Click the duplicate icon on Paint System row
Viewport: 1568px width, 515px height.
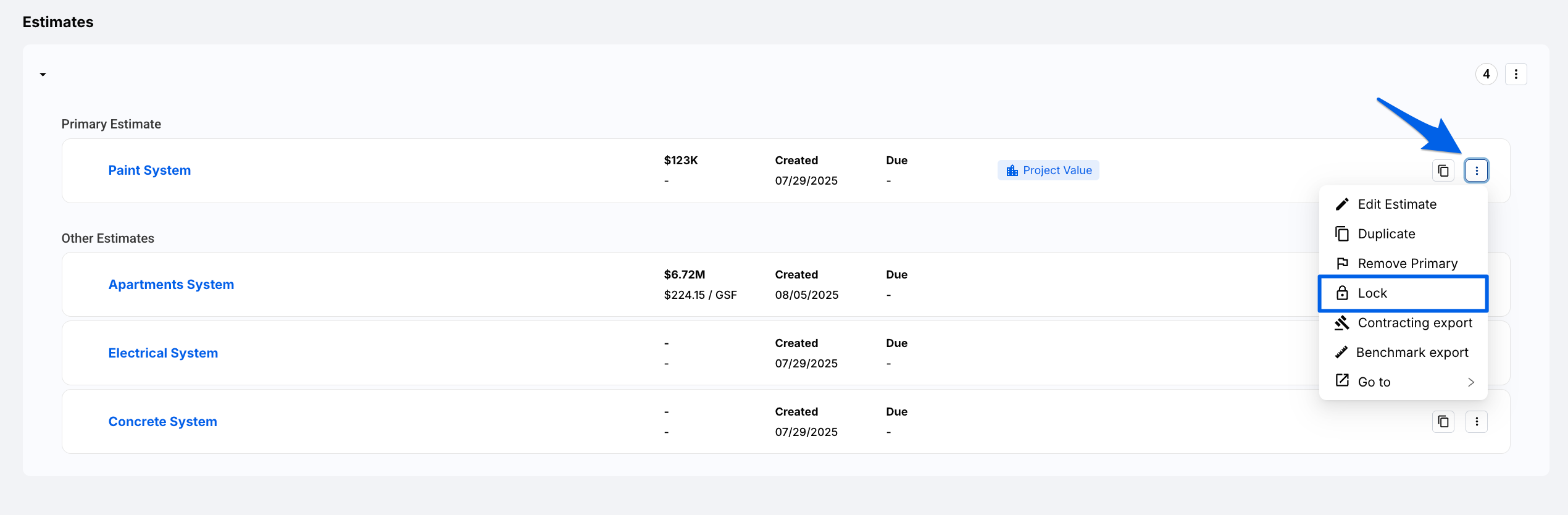(x=1443, y=170)
